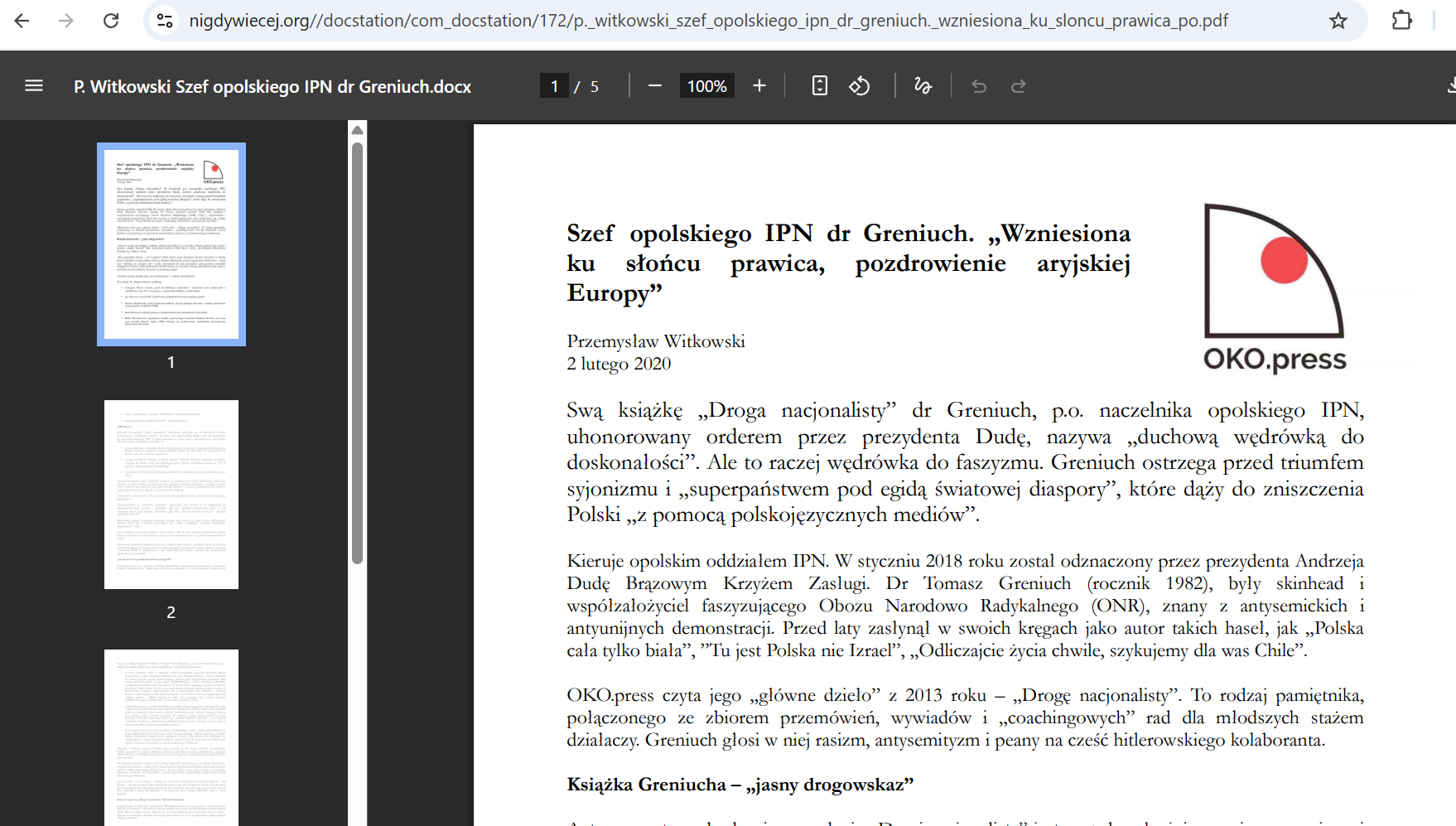
Task: Zoom in on the document
Action: (759, 85)
